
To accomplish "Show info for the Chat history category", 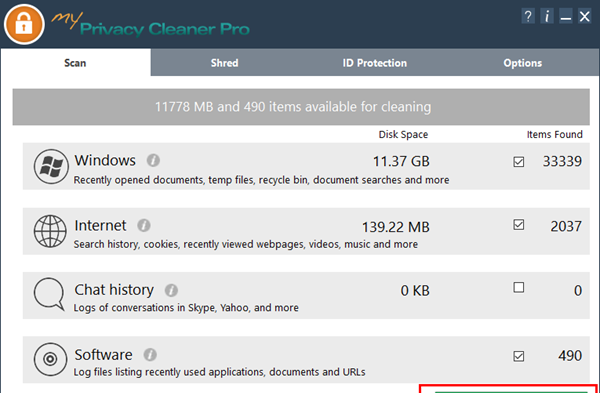I will tap(171, 290).
